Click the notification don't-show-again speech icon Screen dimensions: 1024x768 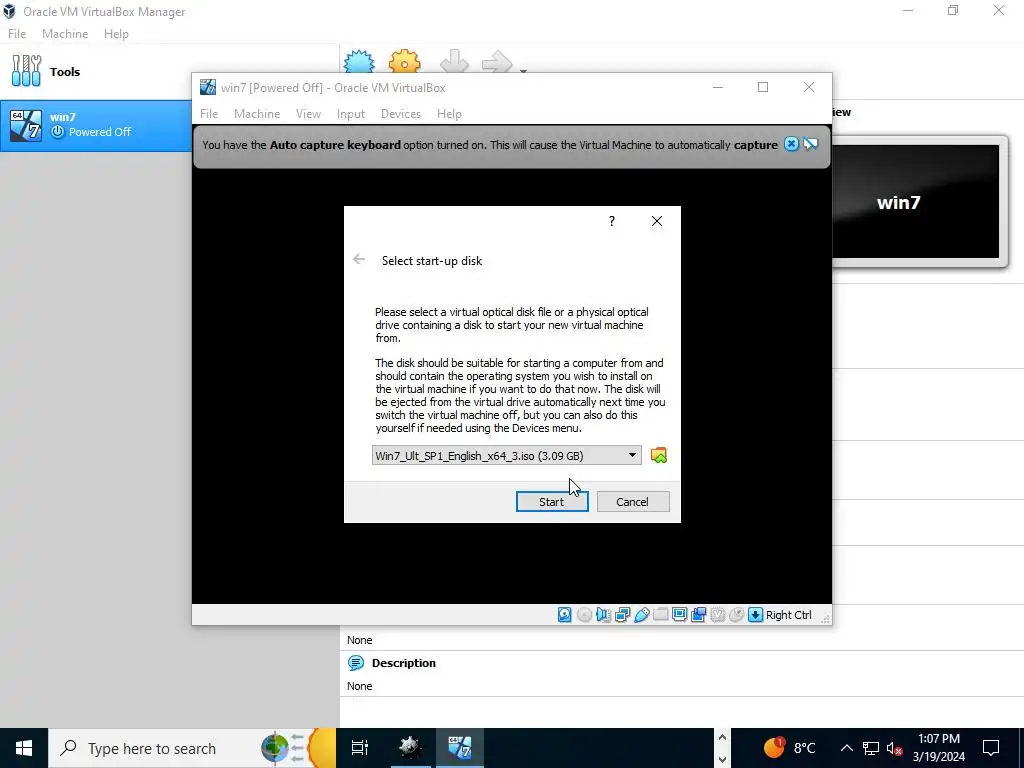click(811, 144)
